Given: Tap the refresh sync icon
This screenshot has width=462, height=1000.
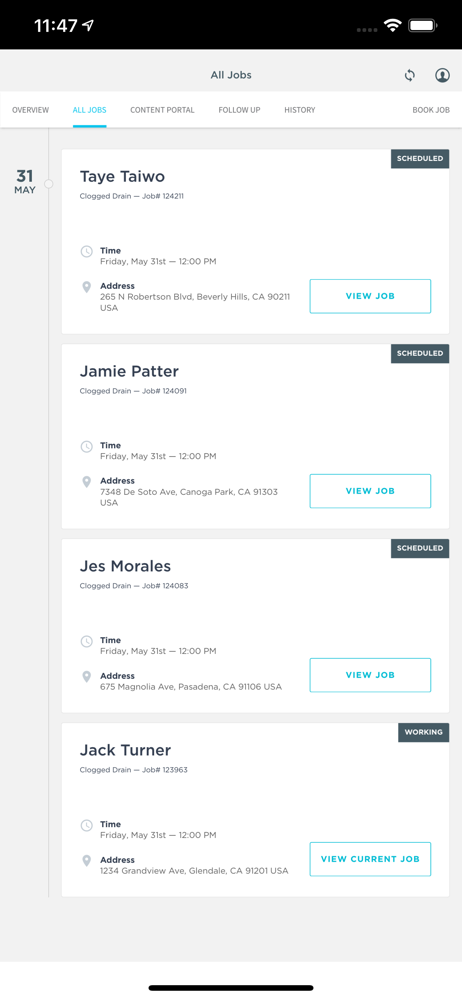Looking at the screenshot, I should [x=410, y=75].
